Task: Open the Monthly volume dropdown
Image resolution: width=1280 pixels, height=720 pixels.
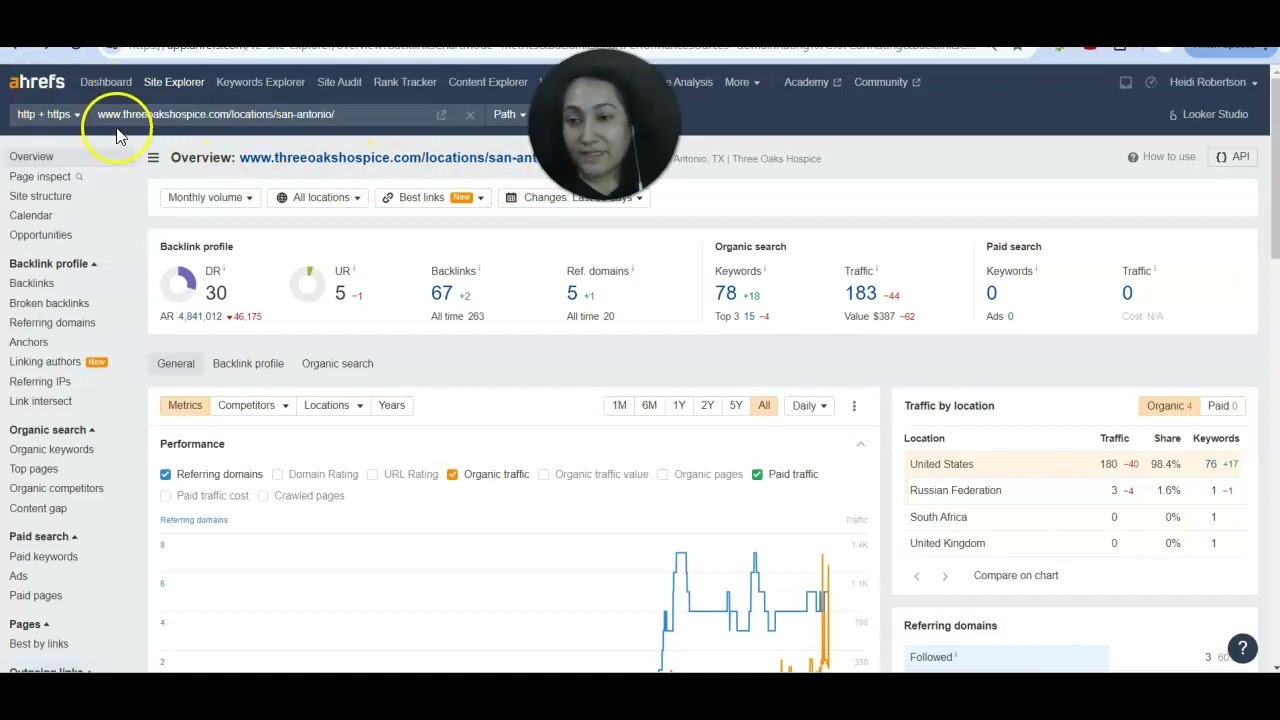Action: tap(210, 198)
